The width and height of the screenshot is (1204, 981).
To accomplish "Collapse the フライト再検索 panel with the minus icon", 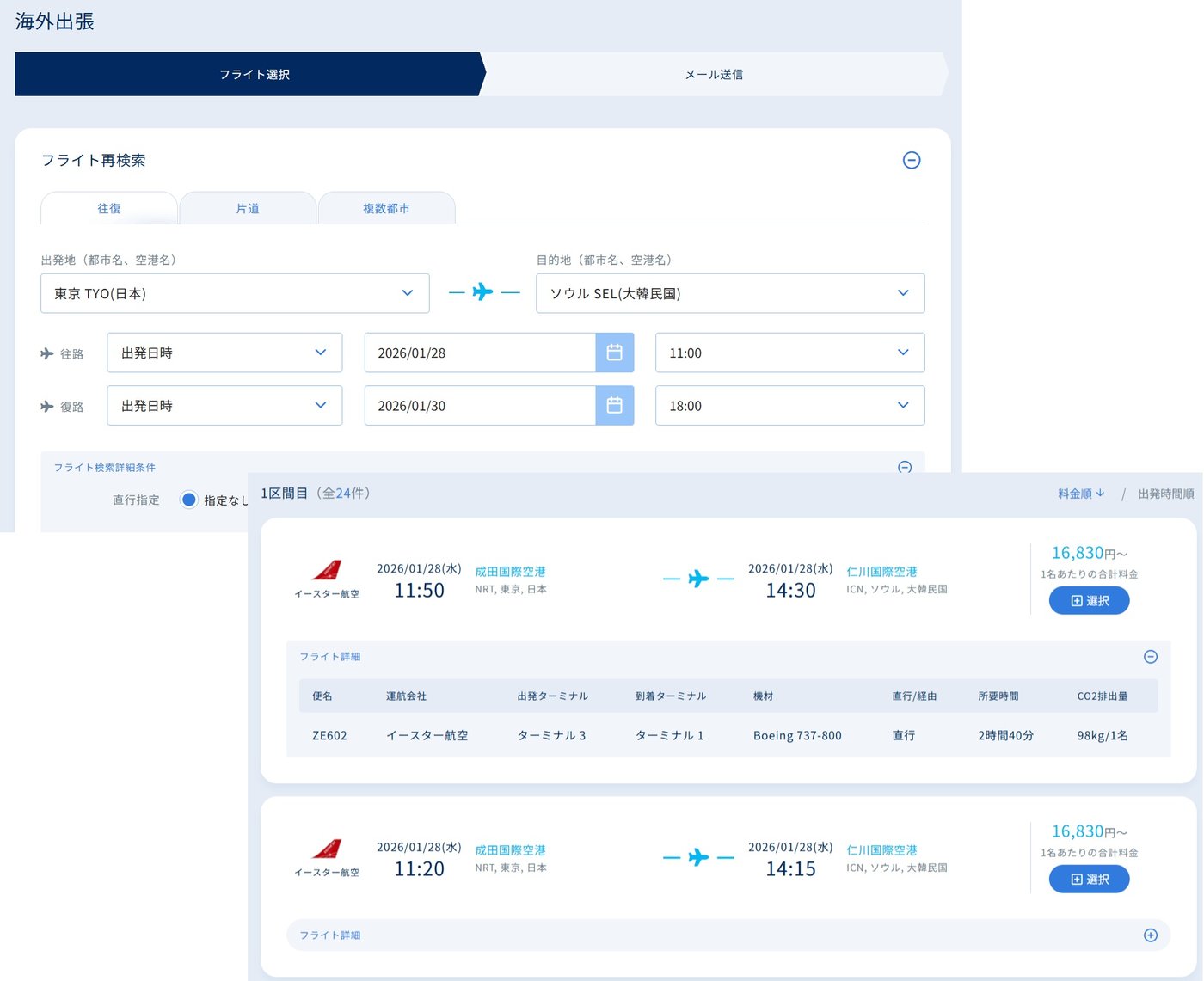I will click(x=912, y=160).
